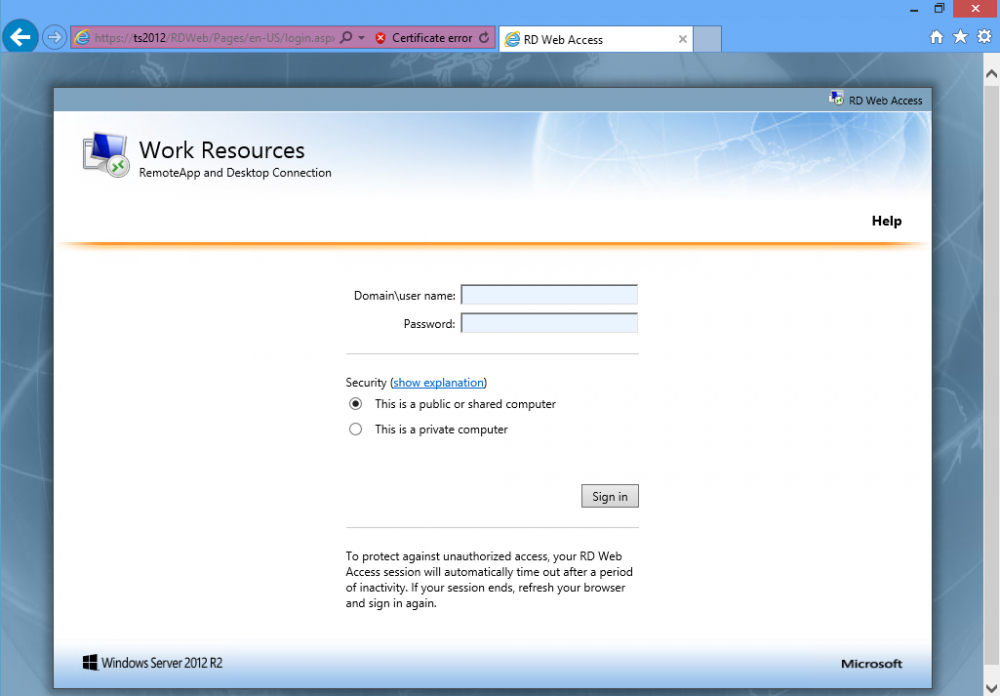Click the Sign in button
This screenshot has width=1000, height=696.
click(x=610, y=496)
